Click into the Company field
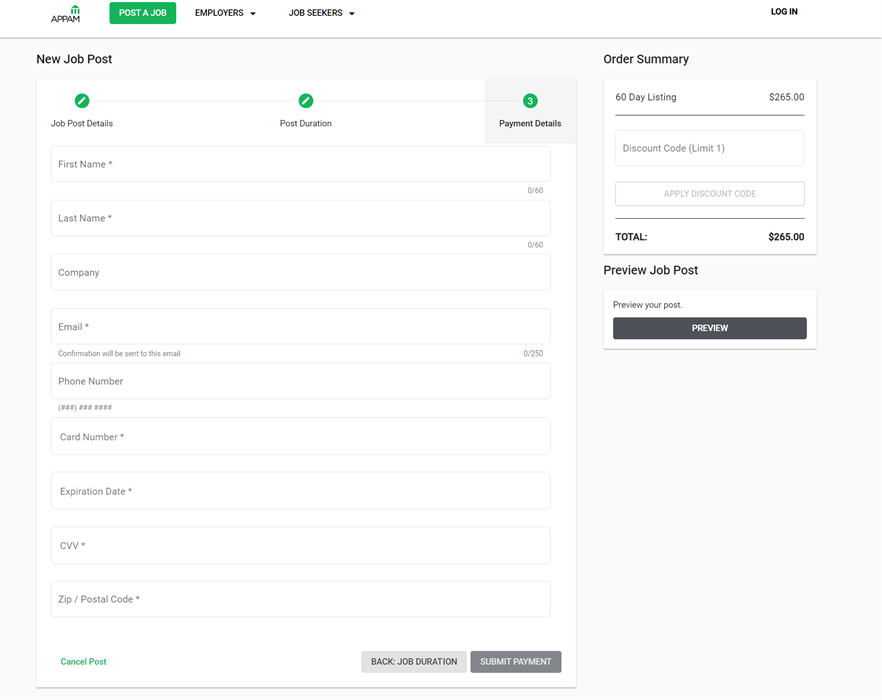Image resolution: width=882 pixels, height=700 pixels. (301, 272)
